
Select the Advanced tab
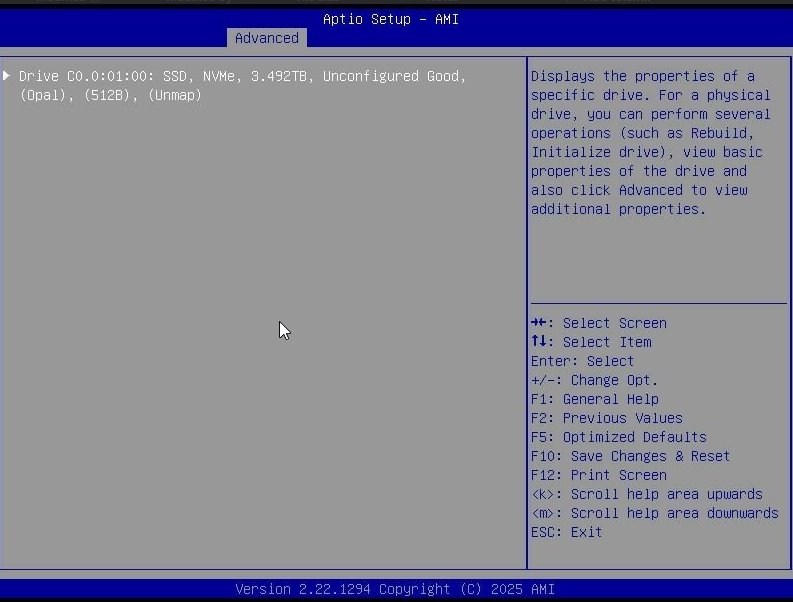pyautogui.click(x=266, y=38)
